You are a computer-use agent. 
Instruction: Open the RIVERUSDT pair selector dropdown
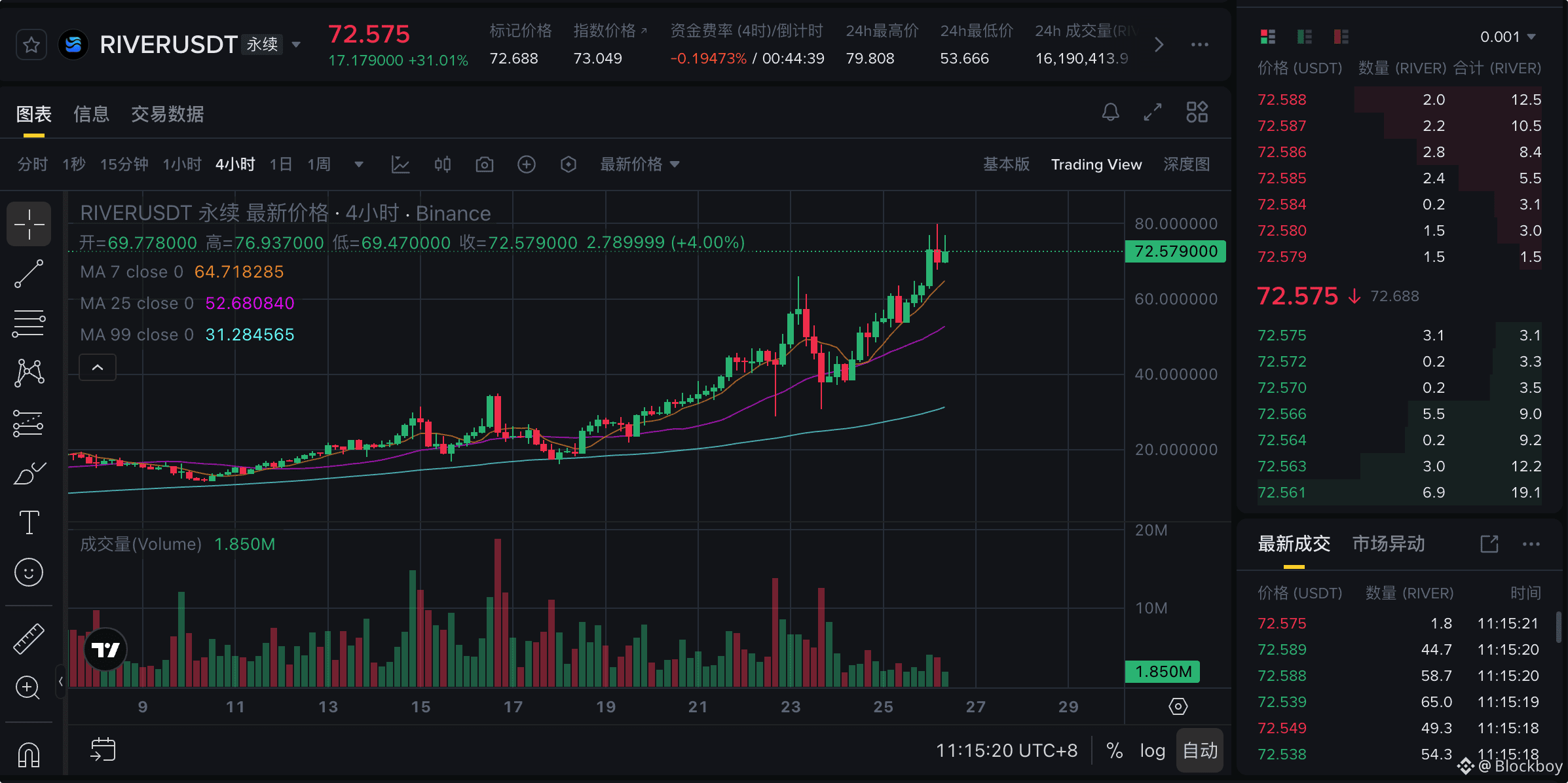pos(296,45)
